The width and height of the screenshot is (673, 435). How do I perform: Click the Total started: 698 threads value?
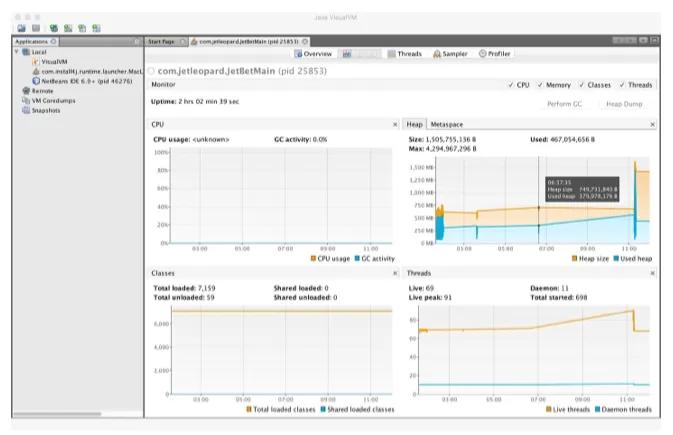pyautogui.click(x=558, y=298)
